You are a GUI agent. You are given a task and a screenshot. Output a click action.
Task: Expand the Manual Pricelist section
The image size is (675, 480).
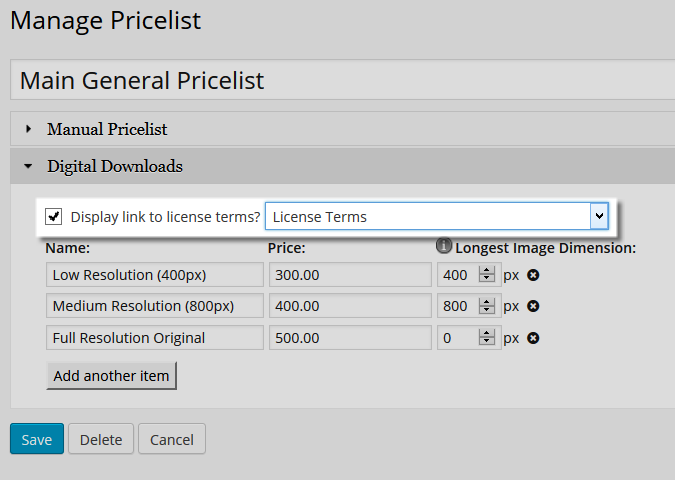pyautogui.click(x=106, y=129)
